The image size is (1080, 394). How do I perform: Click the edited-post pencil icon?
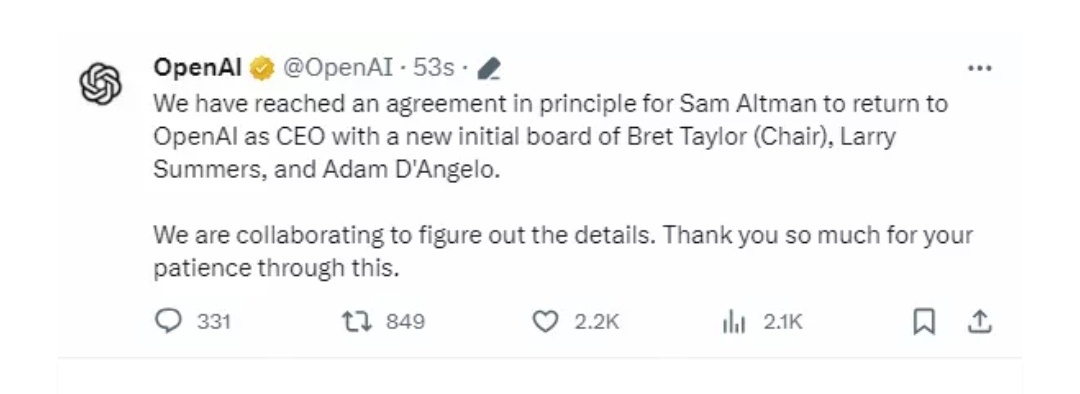click(x=489, y=68)
